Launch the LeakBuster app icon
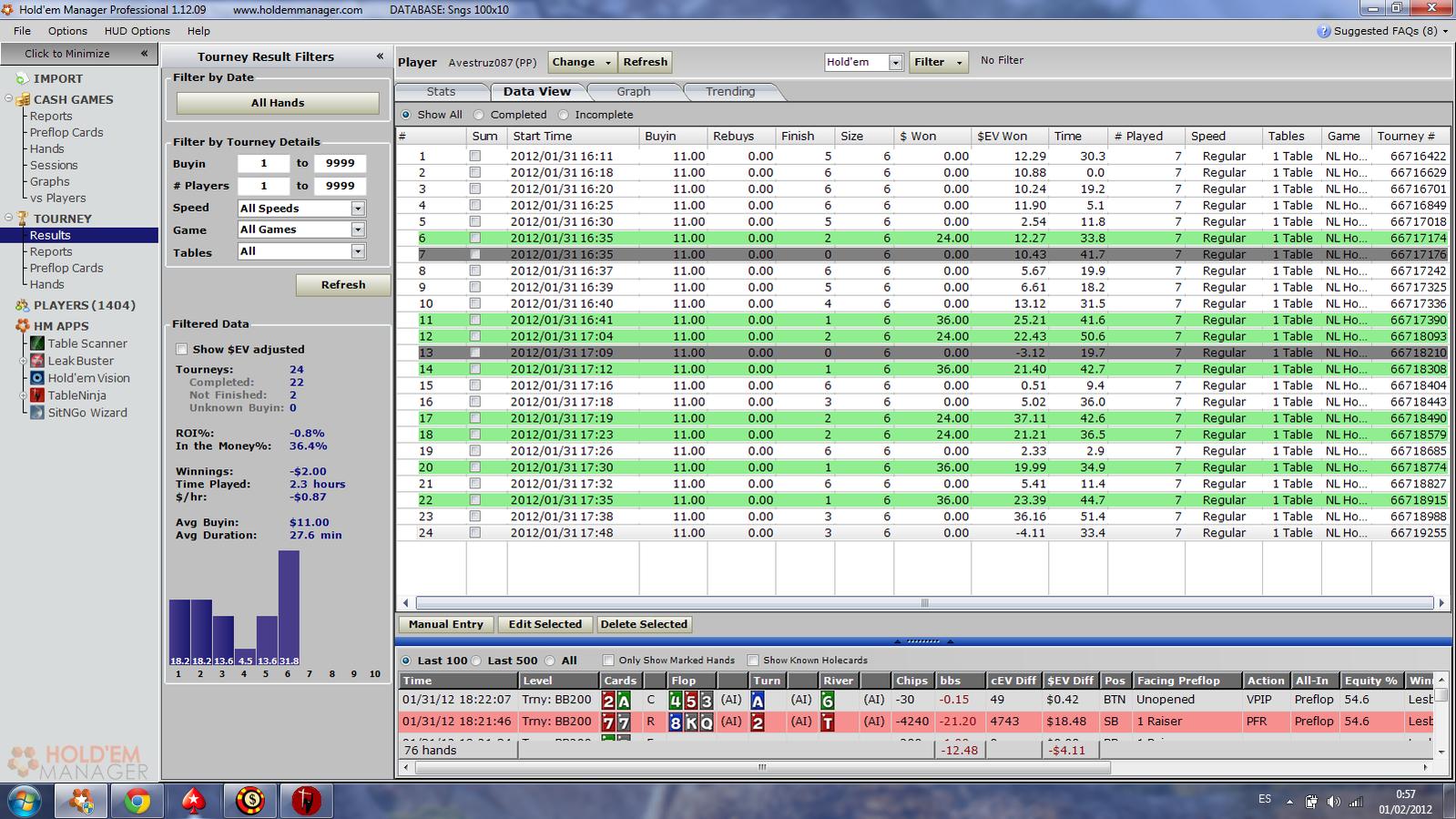The image size is (1456, 819). pos(37,361)
